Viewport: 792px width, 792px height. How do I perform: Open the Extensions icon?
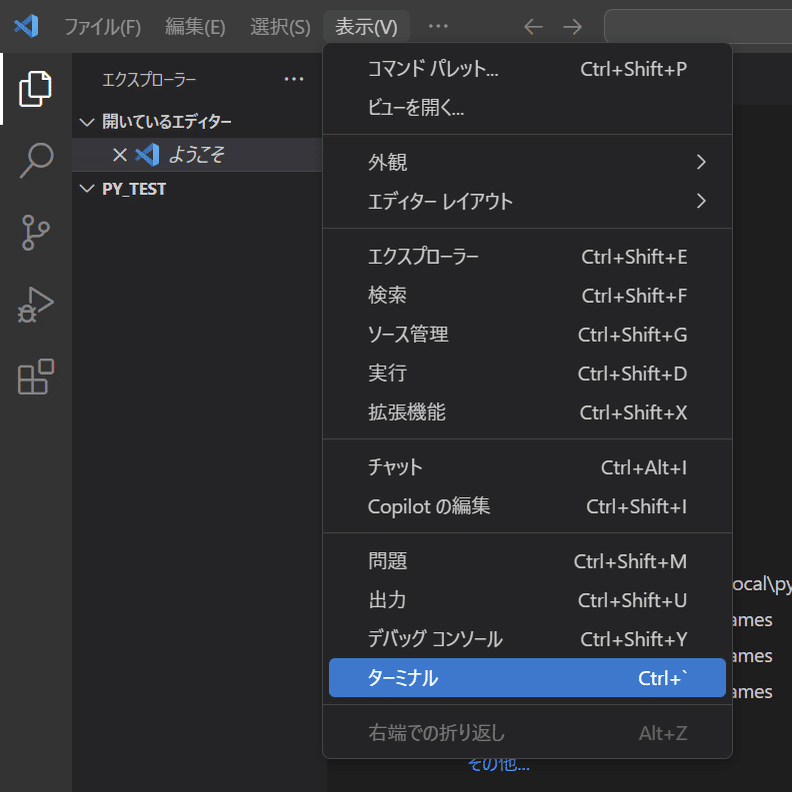click(x=35, y=377)
